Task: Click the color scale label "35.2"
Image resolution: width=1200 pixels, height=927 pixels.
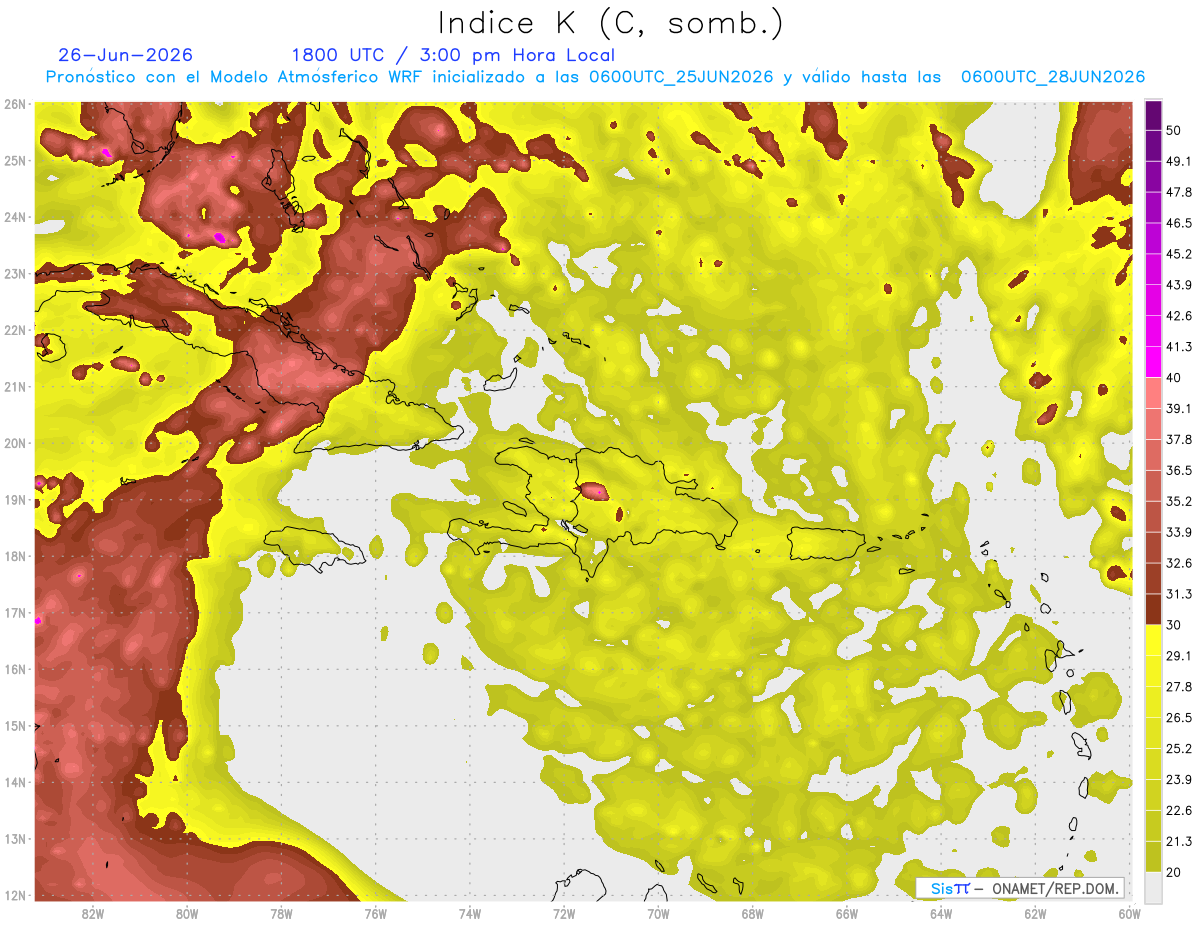Action: click(1179, 501)
